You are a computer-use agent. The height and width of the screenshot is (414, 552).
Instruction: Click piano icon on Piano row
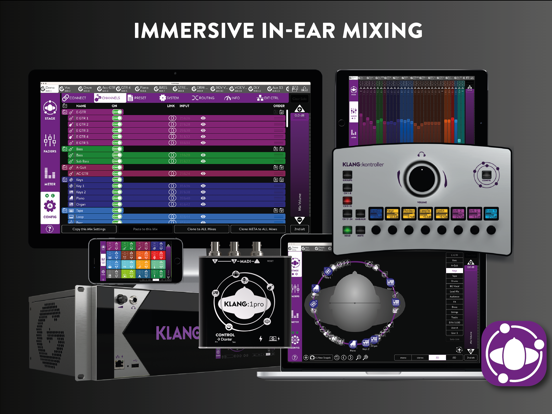click(x=71, y=198)
